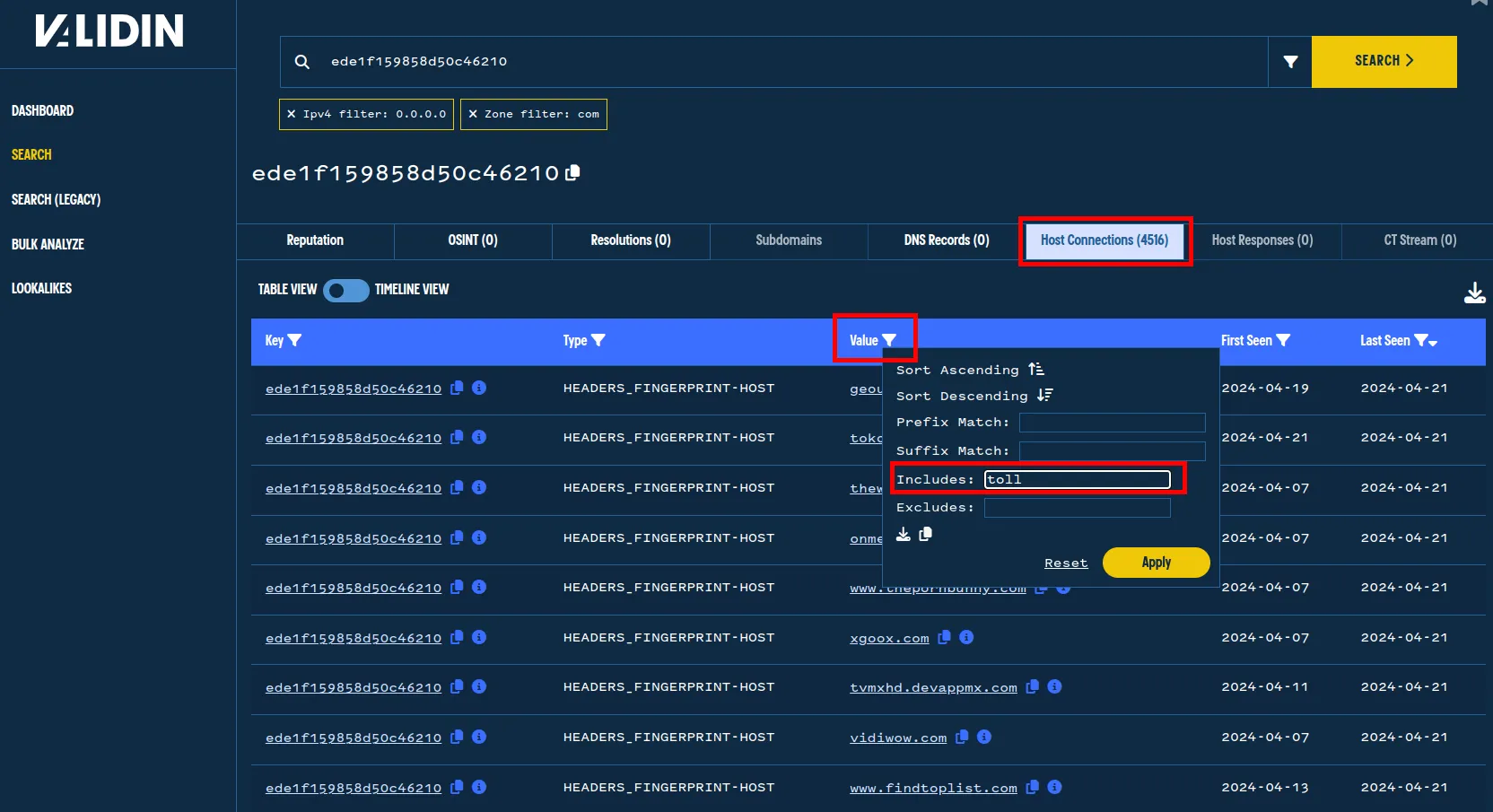Screen dimensions: 1493x812
Task: Click the download icon in the Value filter popup
Action: 904,535
